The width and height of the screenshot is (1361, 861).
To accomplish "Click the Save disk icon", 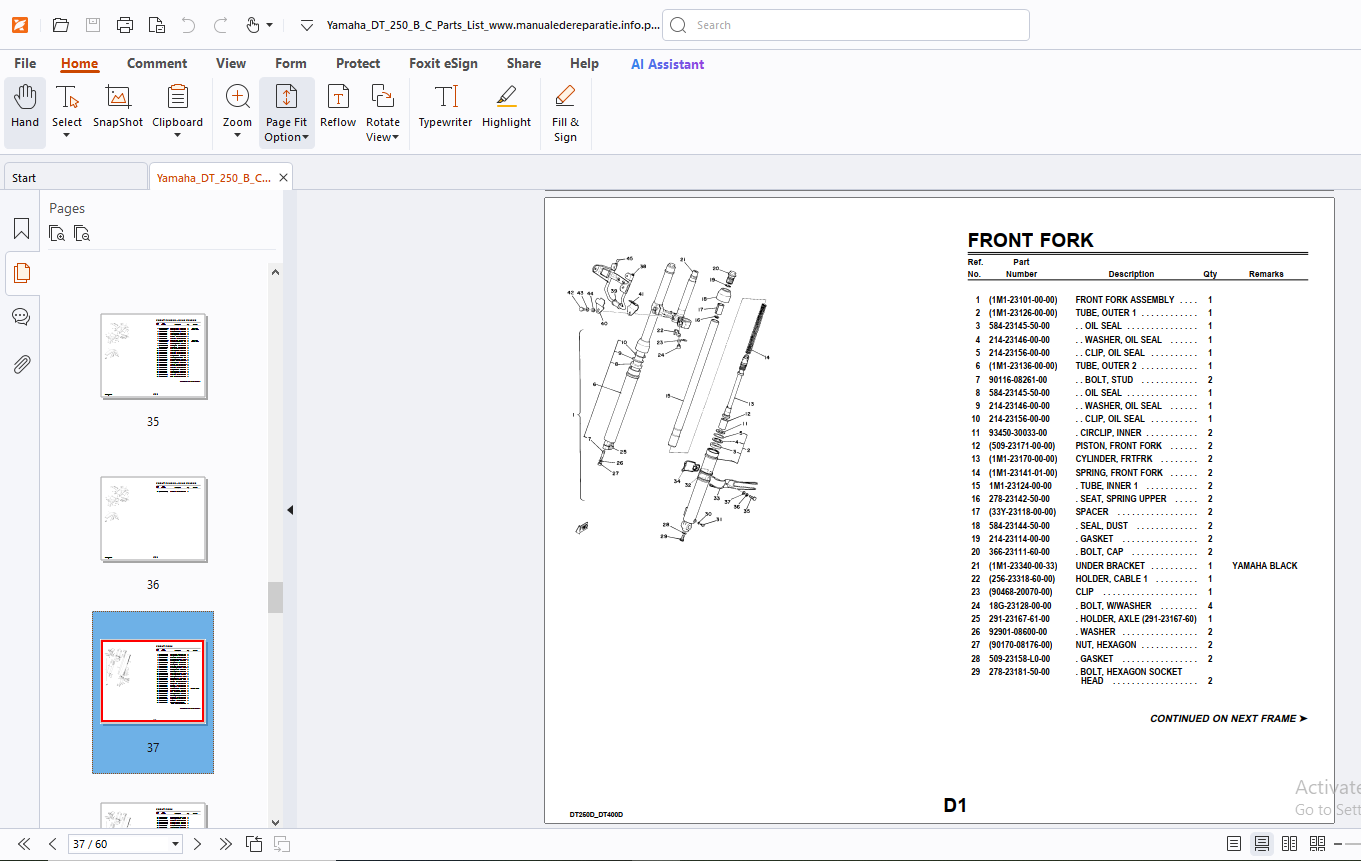I will click(93, 25).
